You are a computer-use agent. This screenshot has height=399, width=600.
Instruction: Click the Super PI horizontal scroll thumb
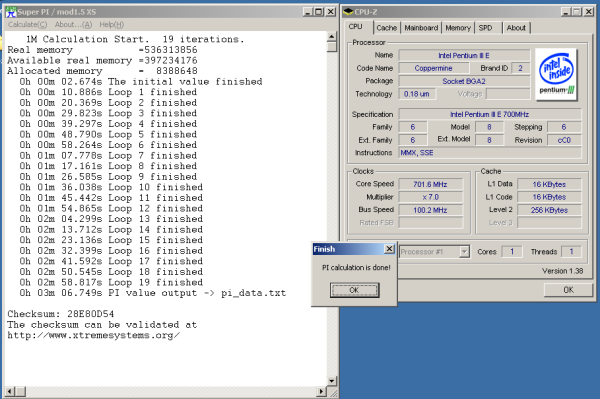coord(20,391)
